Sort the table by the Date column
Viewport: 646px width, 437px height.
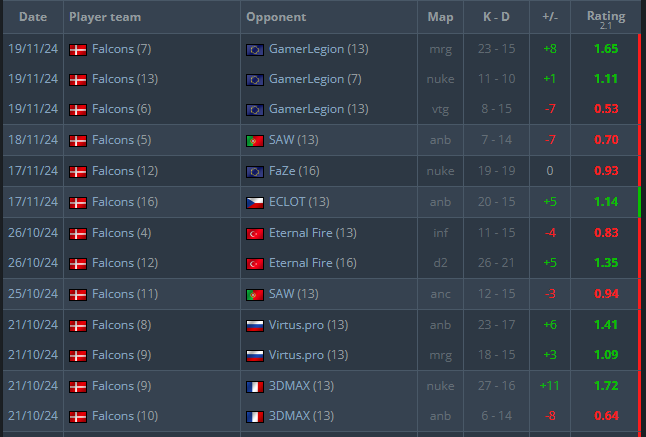(x=33, y=17)
